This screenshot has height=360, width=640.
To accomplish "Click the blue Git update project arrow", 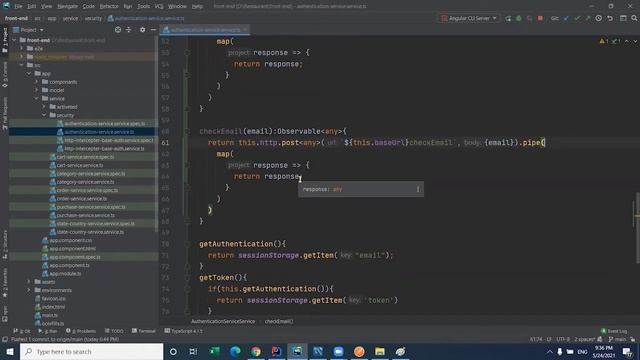I will [x=566, y=18].
